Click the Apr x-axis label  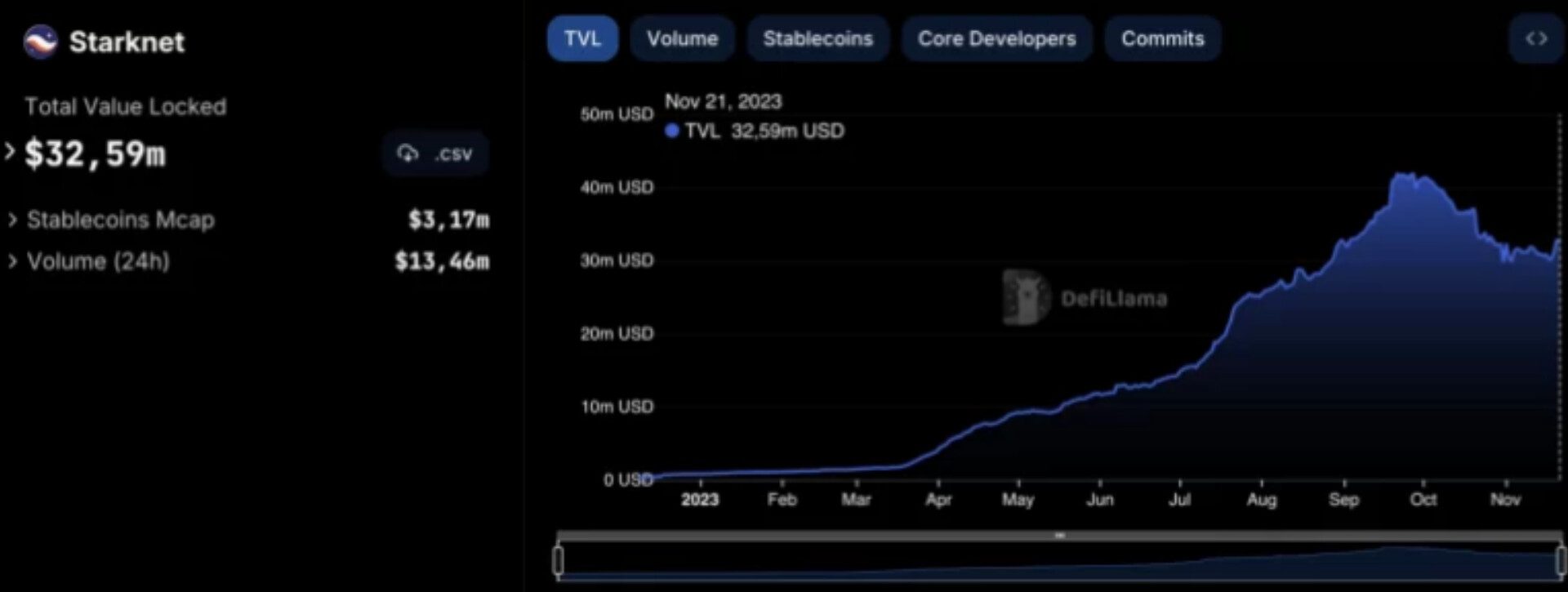point(938,500)
